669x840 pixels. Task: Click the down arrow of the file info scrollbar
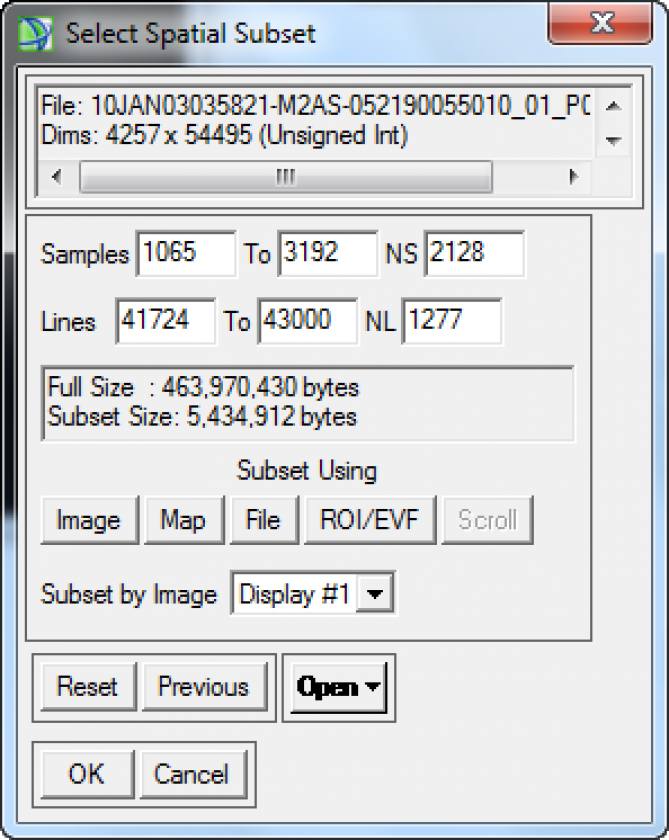613,140
